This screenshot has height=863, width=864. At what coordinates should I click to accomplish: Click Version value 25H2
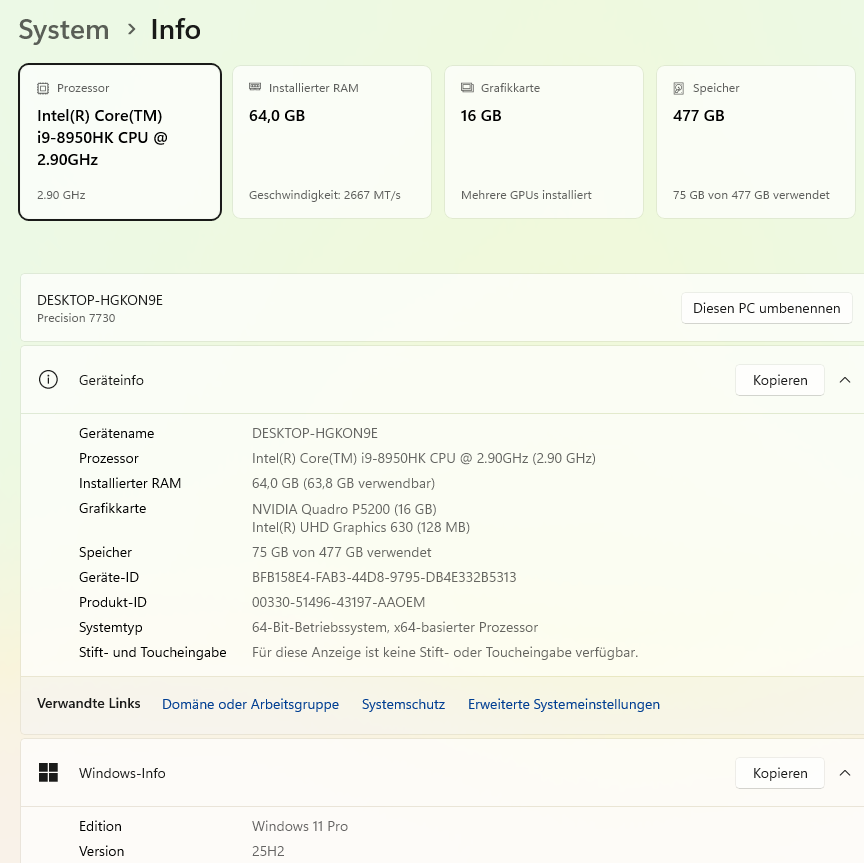(268, 851)
